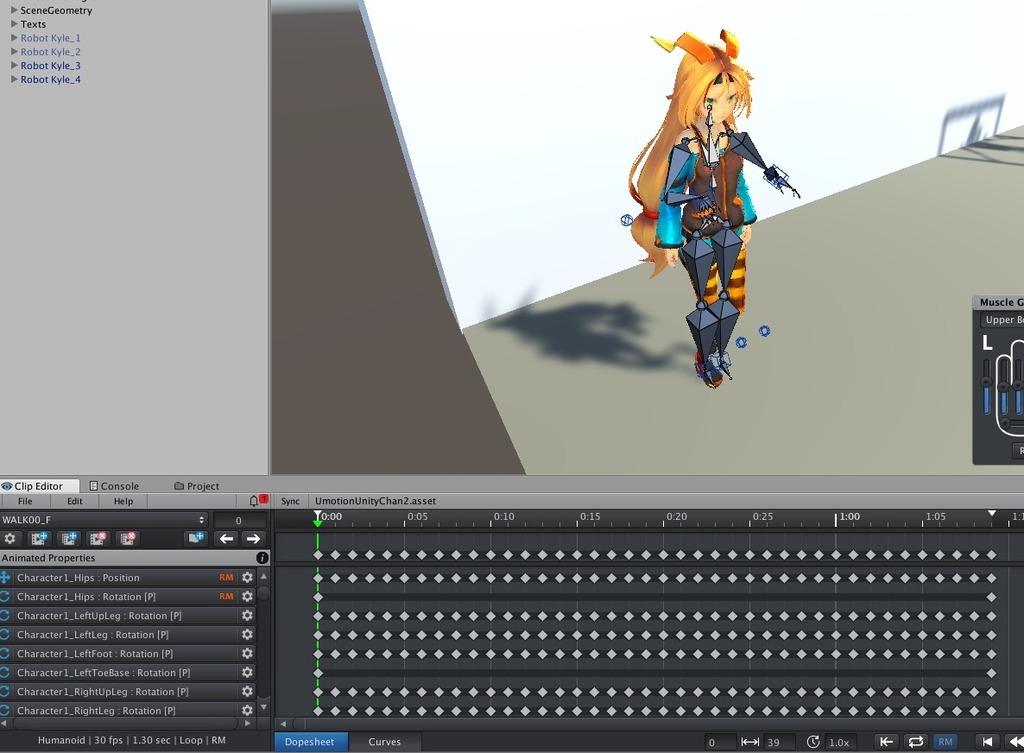Open settings gear for Character1_Hips : Rotation
This screenshot has height=753, width=1024.
tap(247, 596)
